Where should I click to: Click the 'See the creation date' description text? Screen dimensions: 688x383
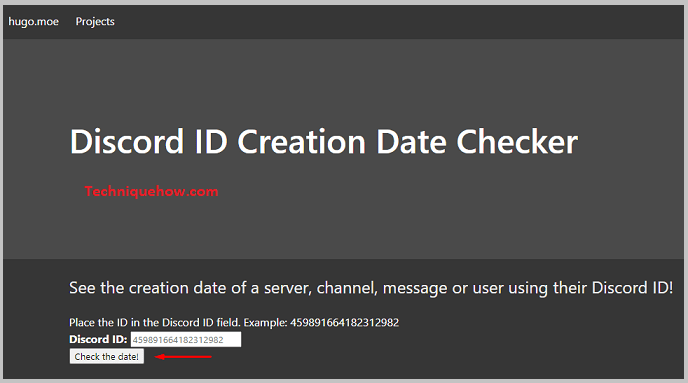371,288
